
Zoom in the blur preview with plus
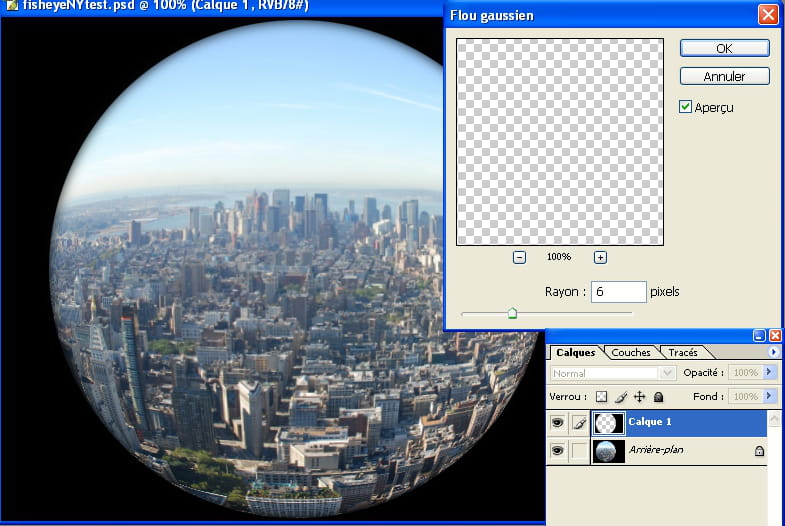600,257
